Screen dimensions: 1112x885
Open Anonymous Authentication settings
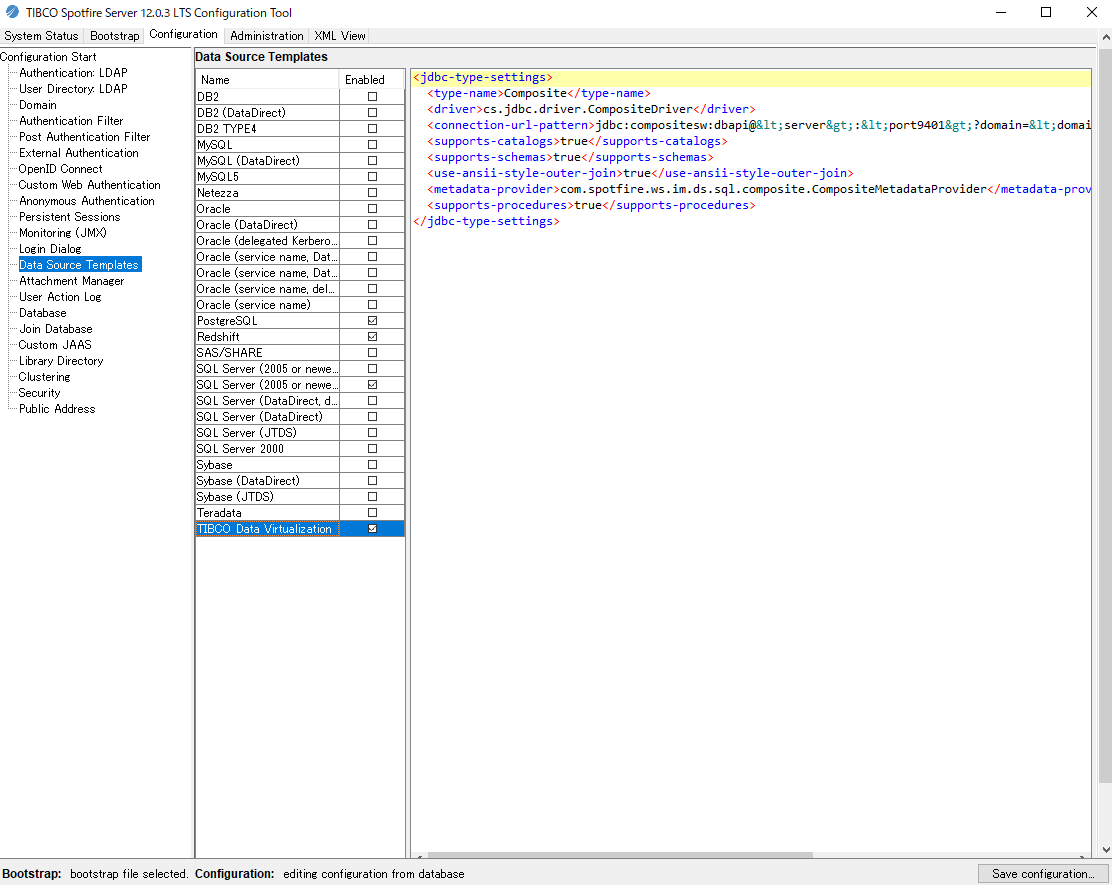[x=87, y=201]
